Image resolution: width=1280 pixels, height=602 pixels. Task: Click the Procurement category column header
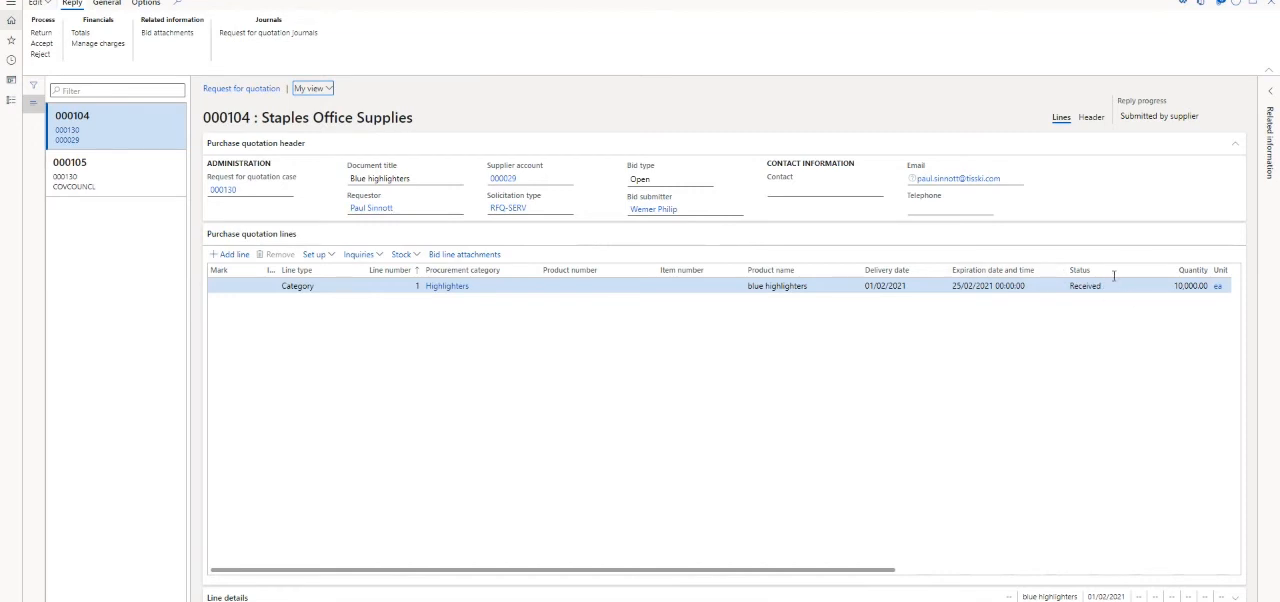[462, 270]
